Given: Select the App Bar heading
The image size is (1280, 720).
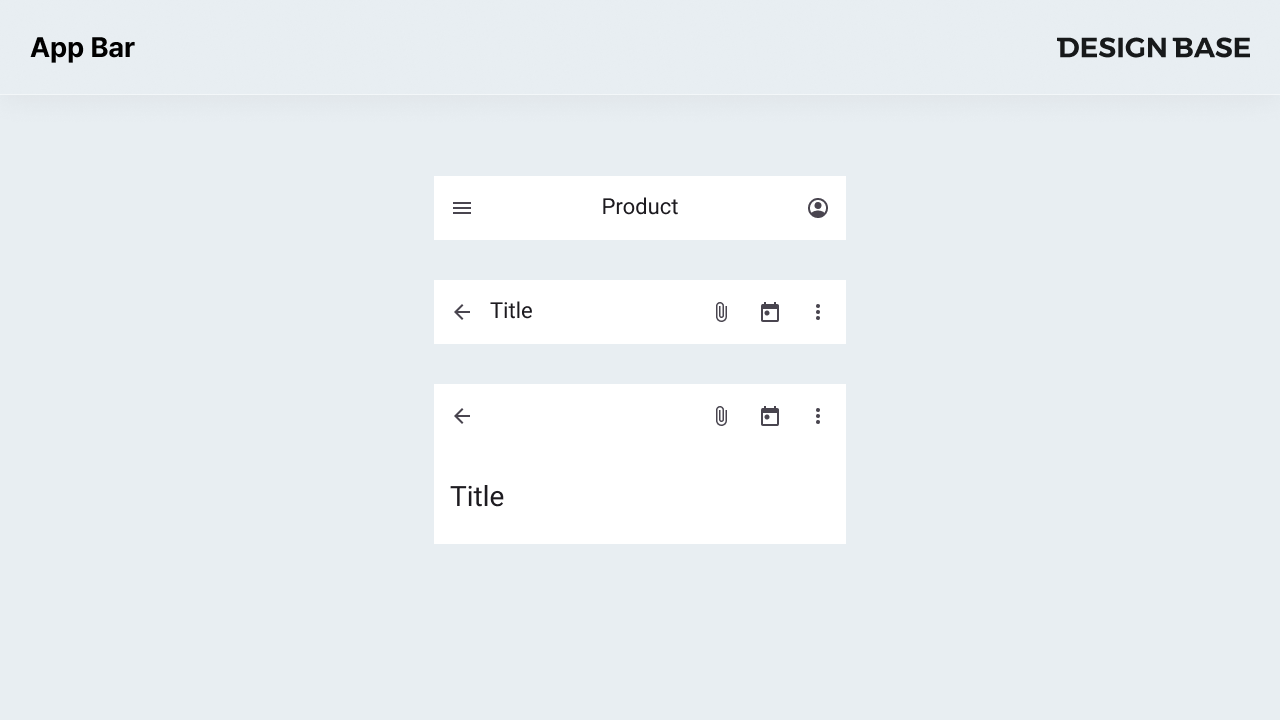Looking at the screenshot, I should tap(83, 47).
